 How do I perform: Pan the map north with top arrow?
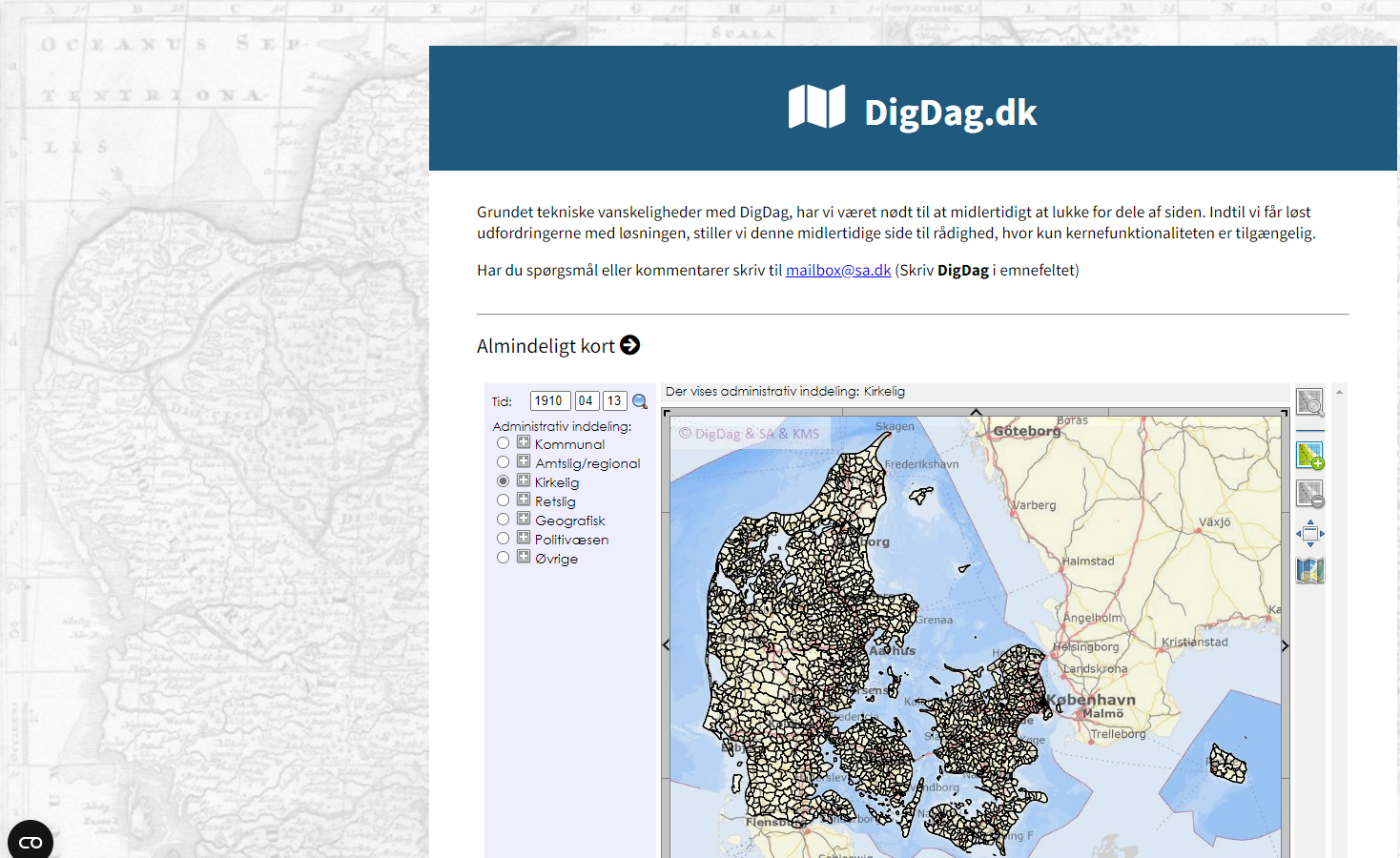(x=976, y=412)
